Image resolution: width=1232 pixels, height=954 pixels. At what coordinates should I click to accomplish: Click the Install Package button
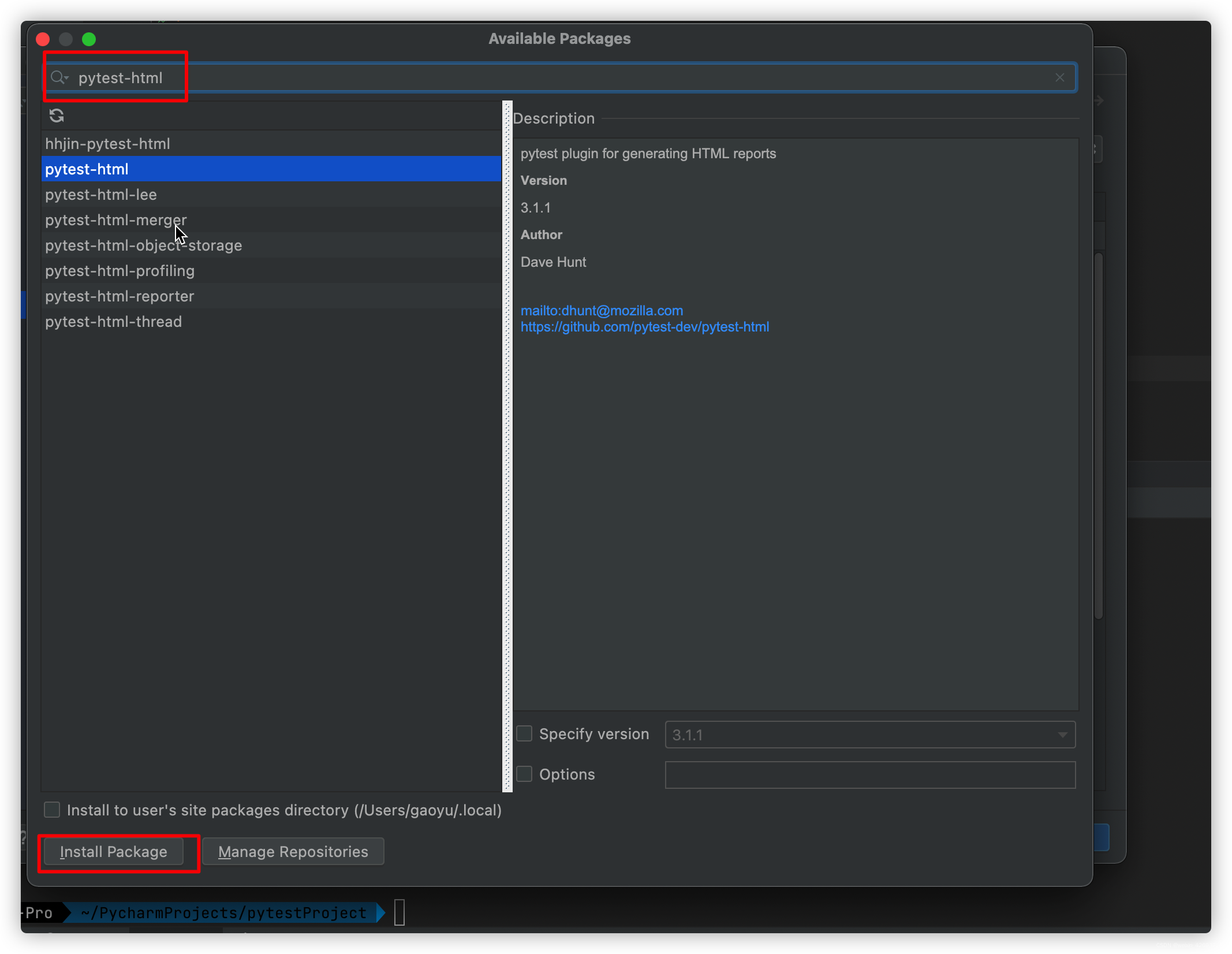click(x=114, y=852)
